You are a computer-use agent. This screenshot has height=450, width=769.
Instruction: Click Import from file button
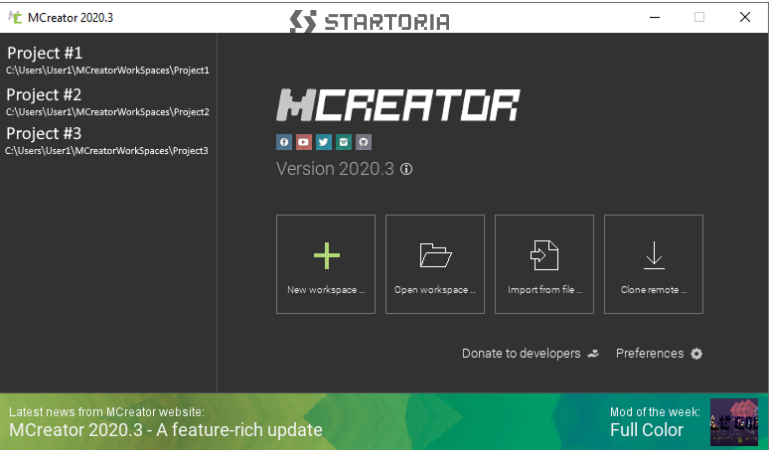pyautogui.click(x=544, y=264)
